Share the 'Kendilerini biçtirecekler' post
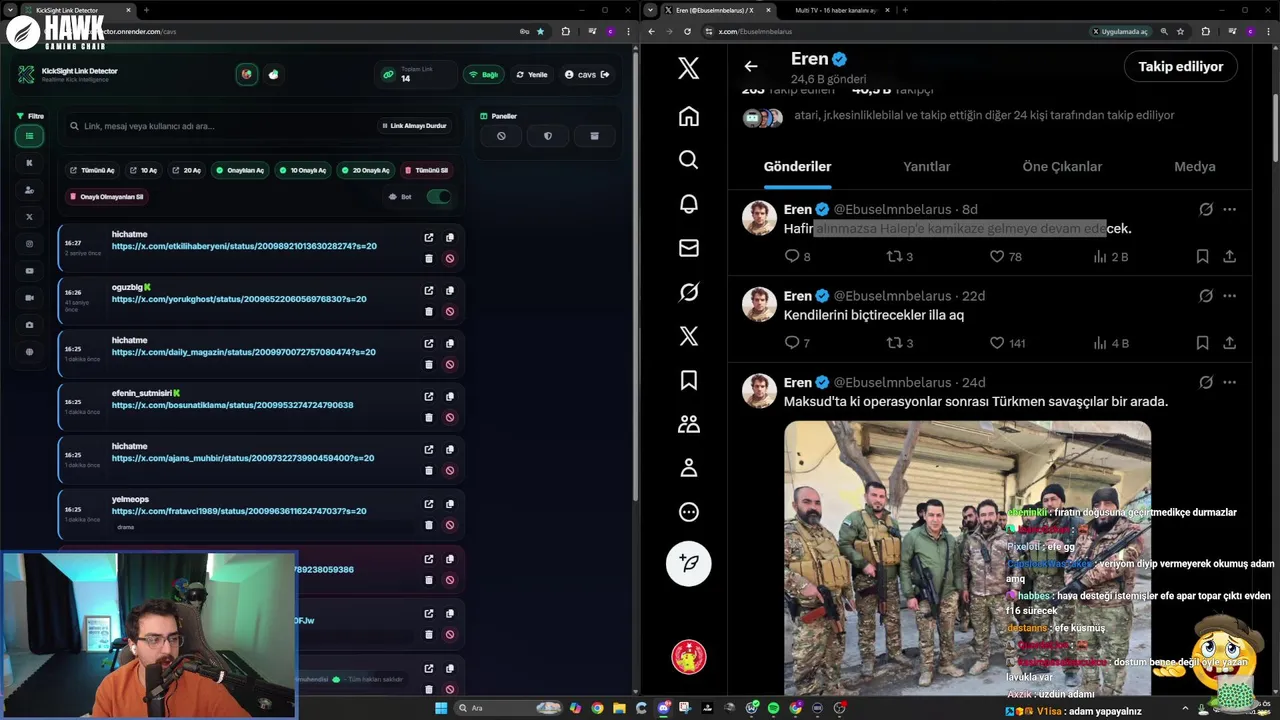 [1230, 343]
